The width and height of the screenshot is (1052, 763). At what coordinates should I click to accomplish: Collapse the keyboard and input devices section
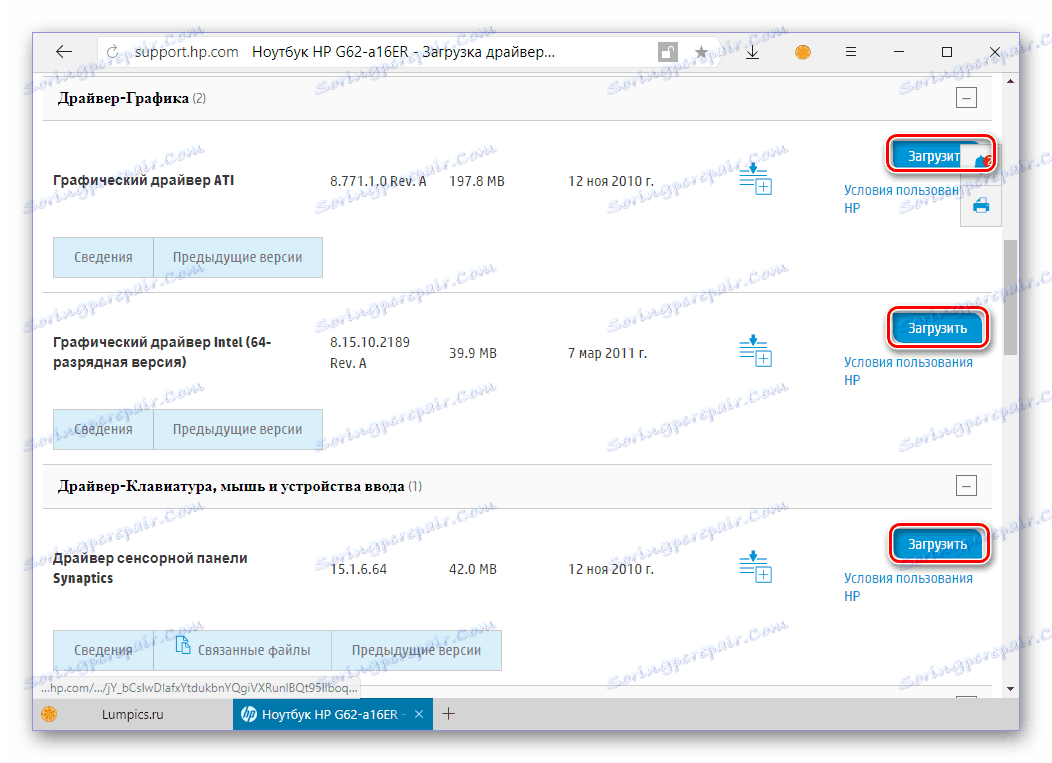(966, 485)
